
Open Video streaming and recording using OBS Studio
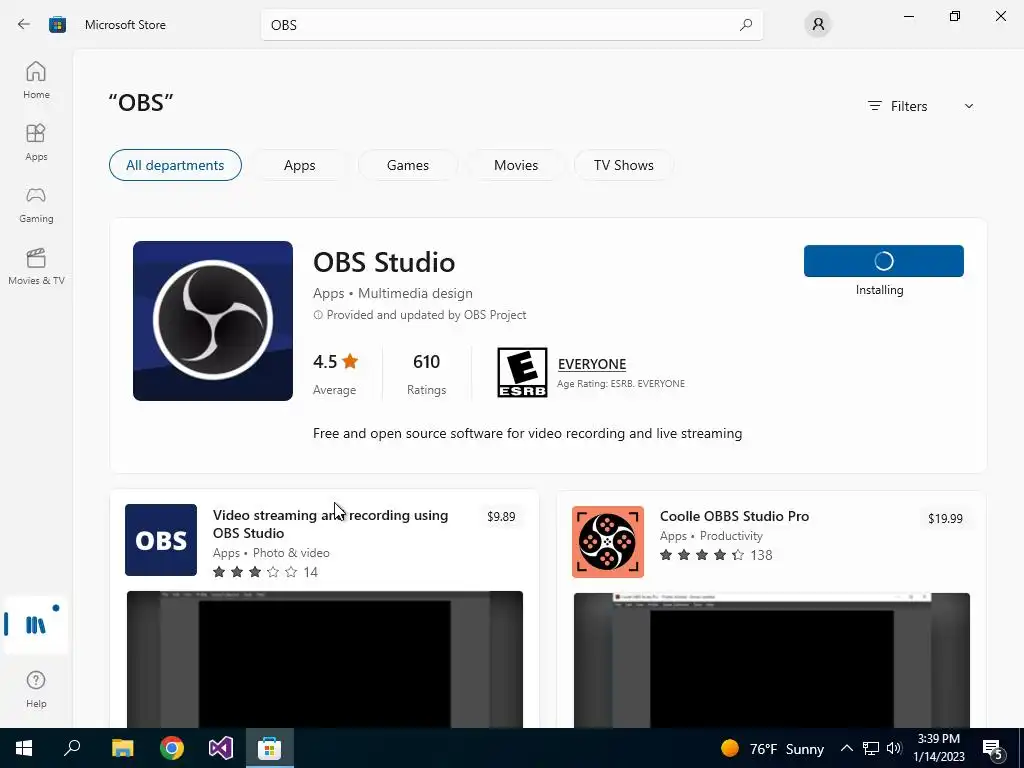tap(330, 524)
